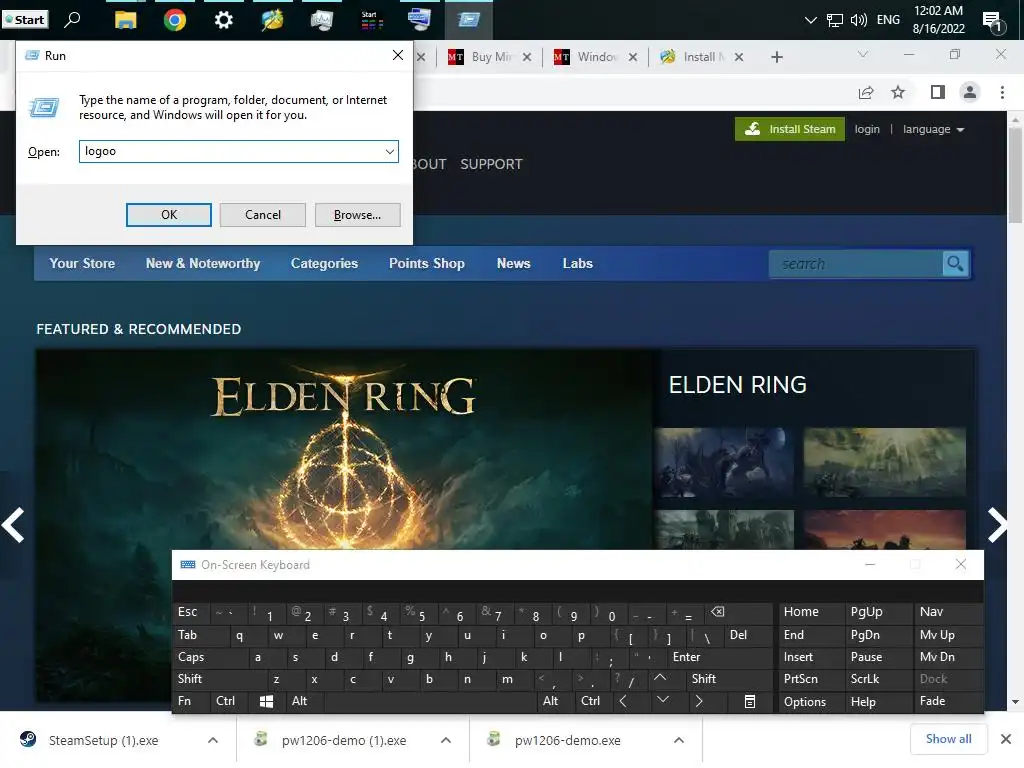Click Browse... in Run dialog

click(357, 215)
